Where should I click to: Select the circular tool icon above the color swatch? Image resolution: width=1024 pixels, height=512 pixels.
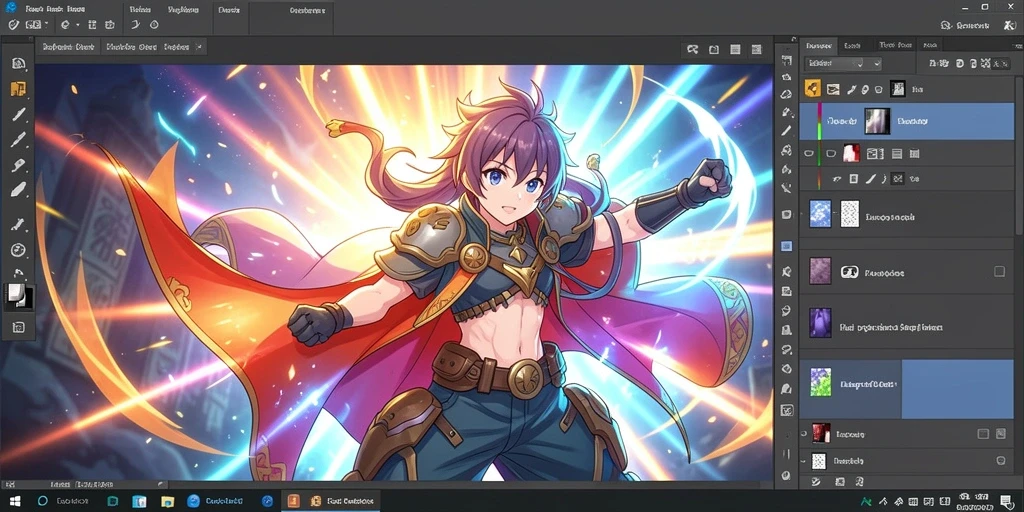pos(18,250)
